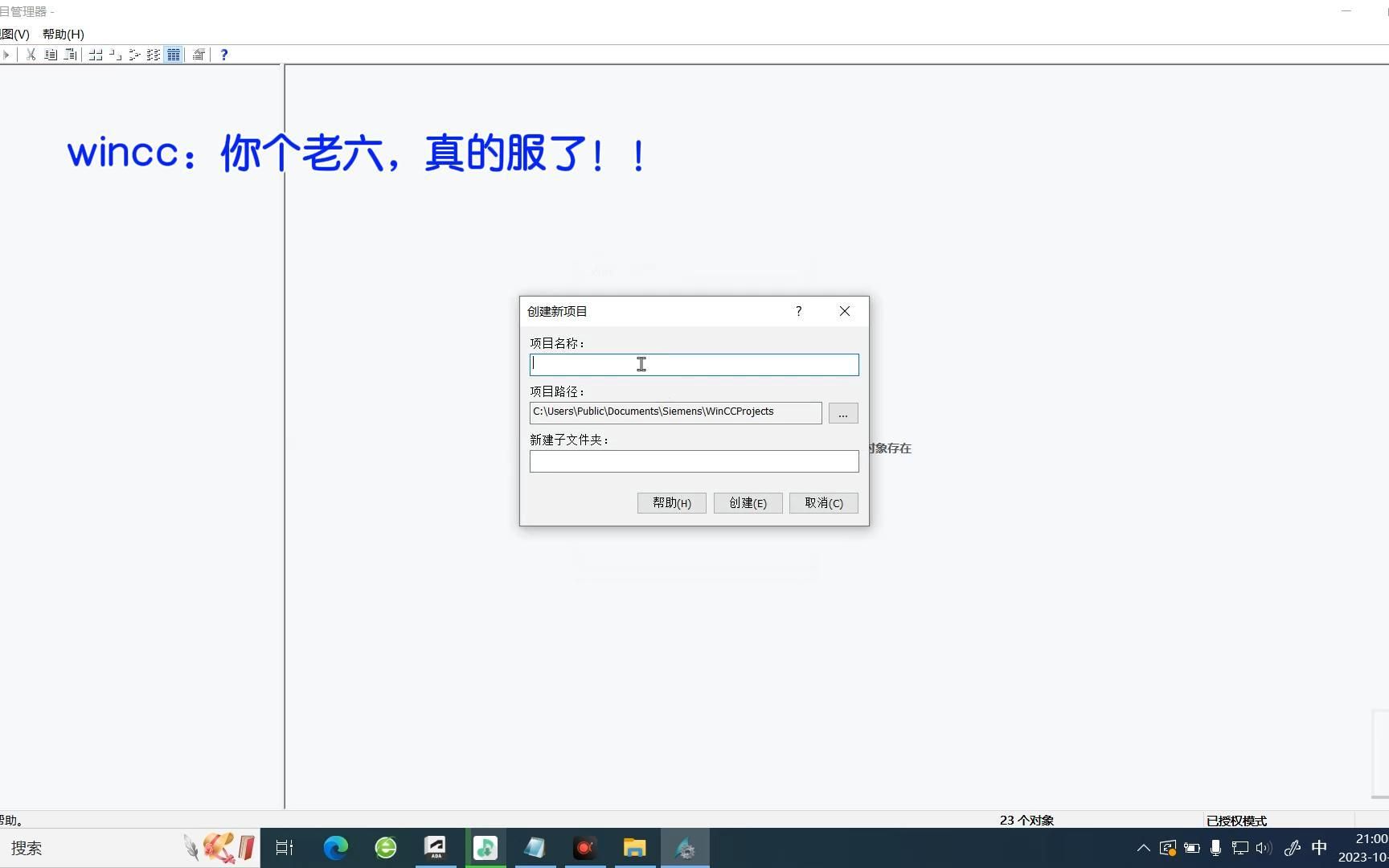Screen dimensions: 1389x868
Task: Switch to WinCC Explorer taskbar icon
Action: click(685, 848)
